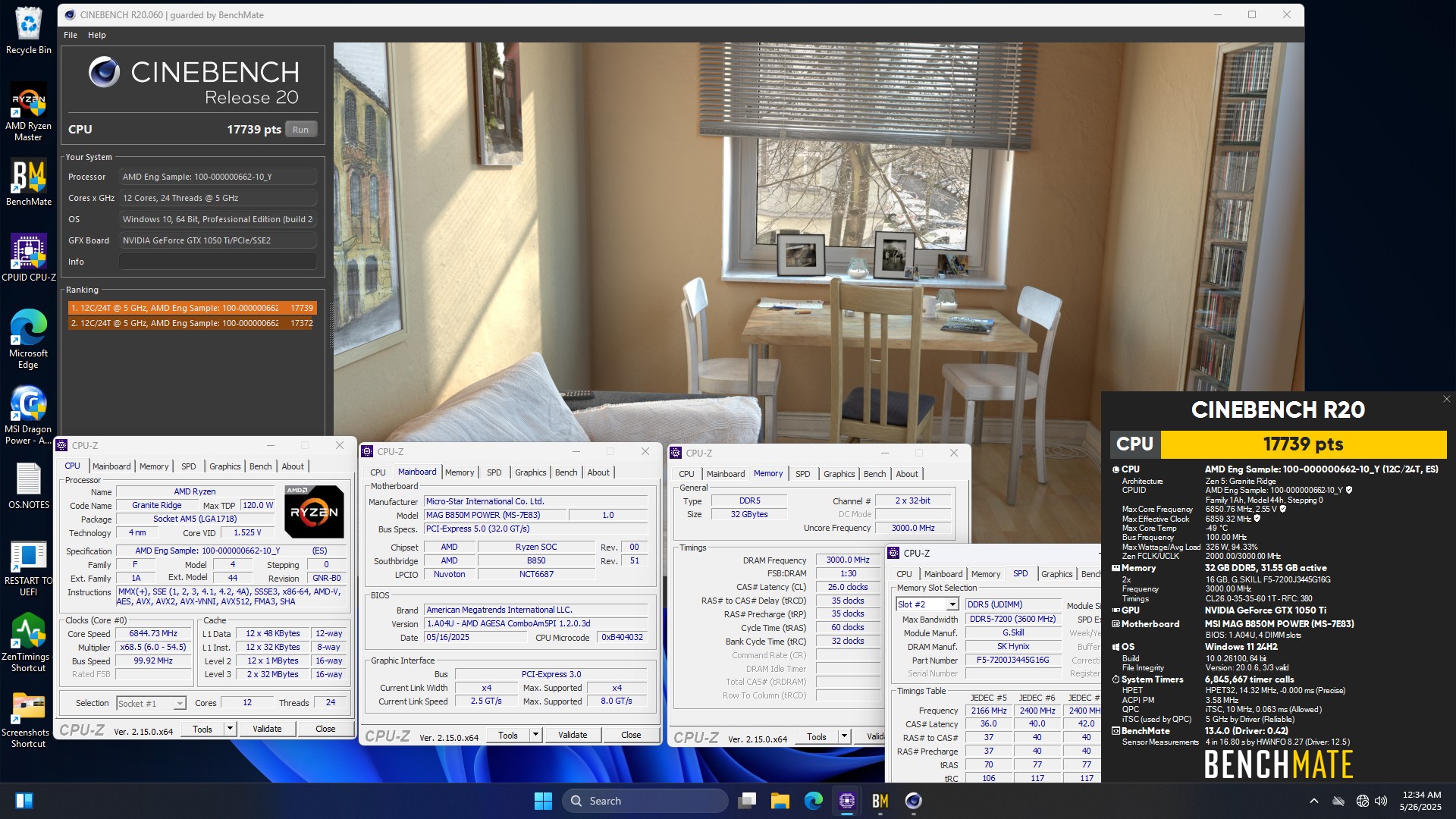This screenshot has height=819, width=1456.
Task: Switch to CPU-Z taskbar icon
Action: coord(847,801)
